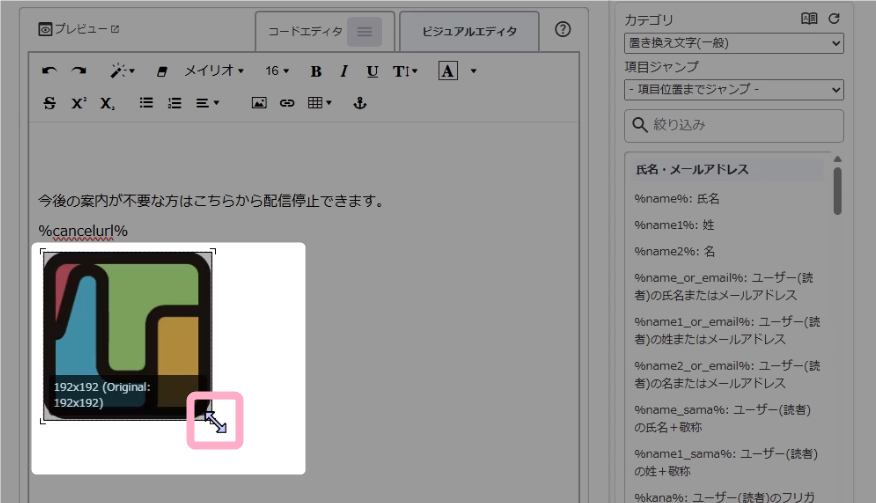Image resolution: width=876 pixels, height=503 pixels.
Task: Insert %name1_sama% placeholder
Action: [x=726, y=462]
